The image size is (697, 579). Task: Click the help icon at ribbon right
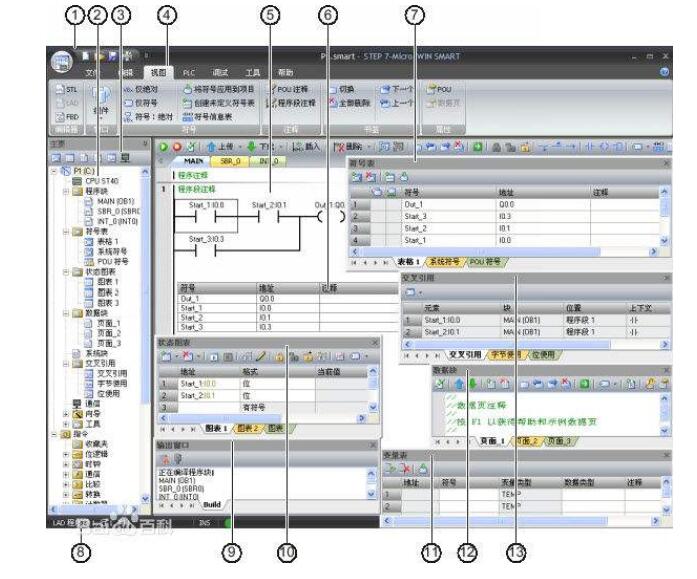click(665, 72)
